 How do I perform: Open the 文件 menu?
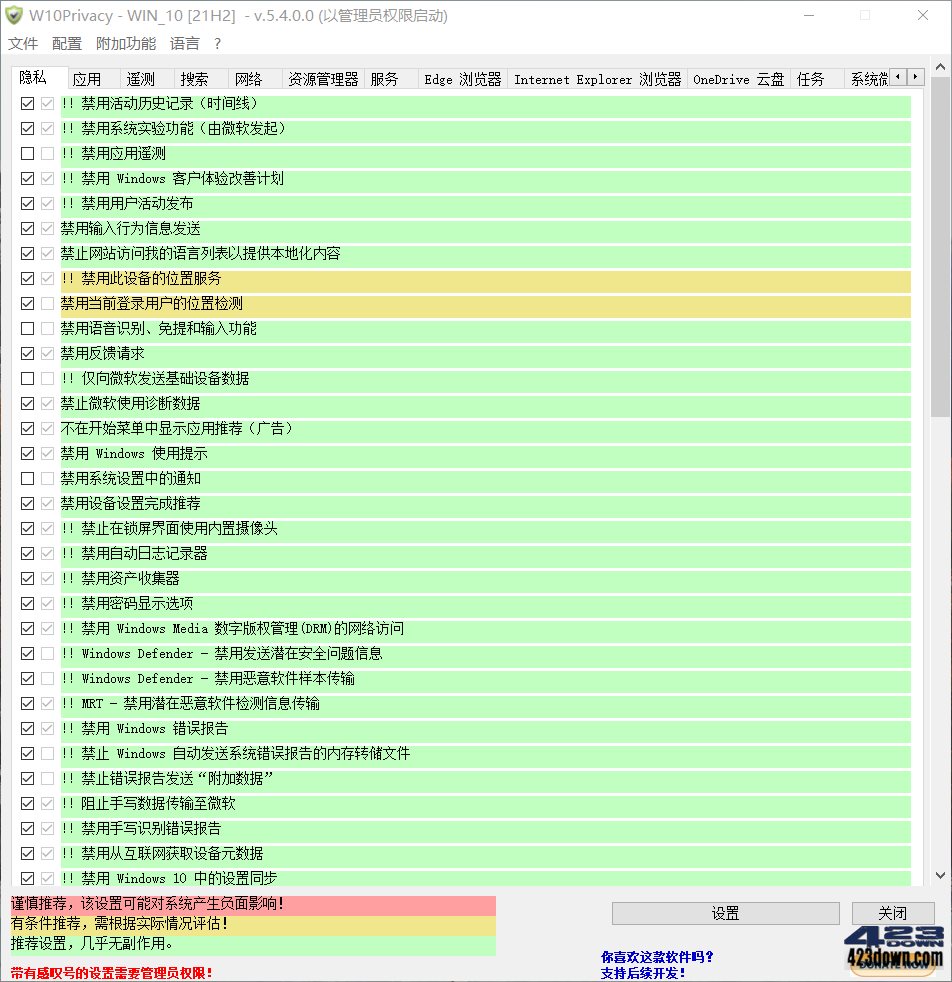[23, 43]
